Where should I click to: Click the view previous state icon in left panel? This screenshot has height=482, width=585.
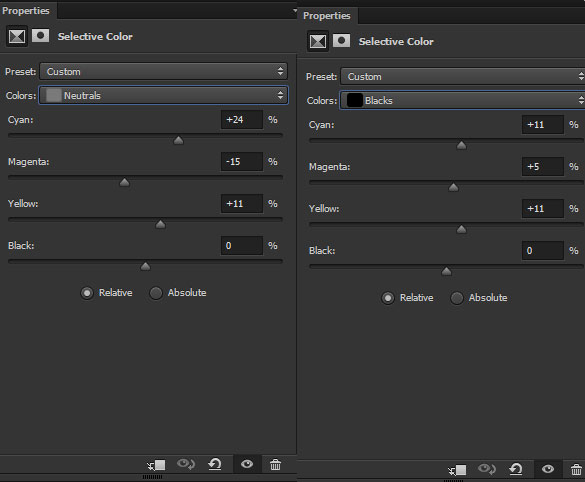tap(186, 464)
